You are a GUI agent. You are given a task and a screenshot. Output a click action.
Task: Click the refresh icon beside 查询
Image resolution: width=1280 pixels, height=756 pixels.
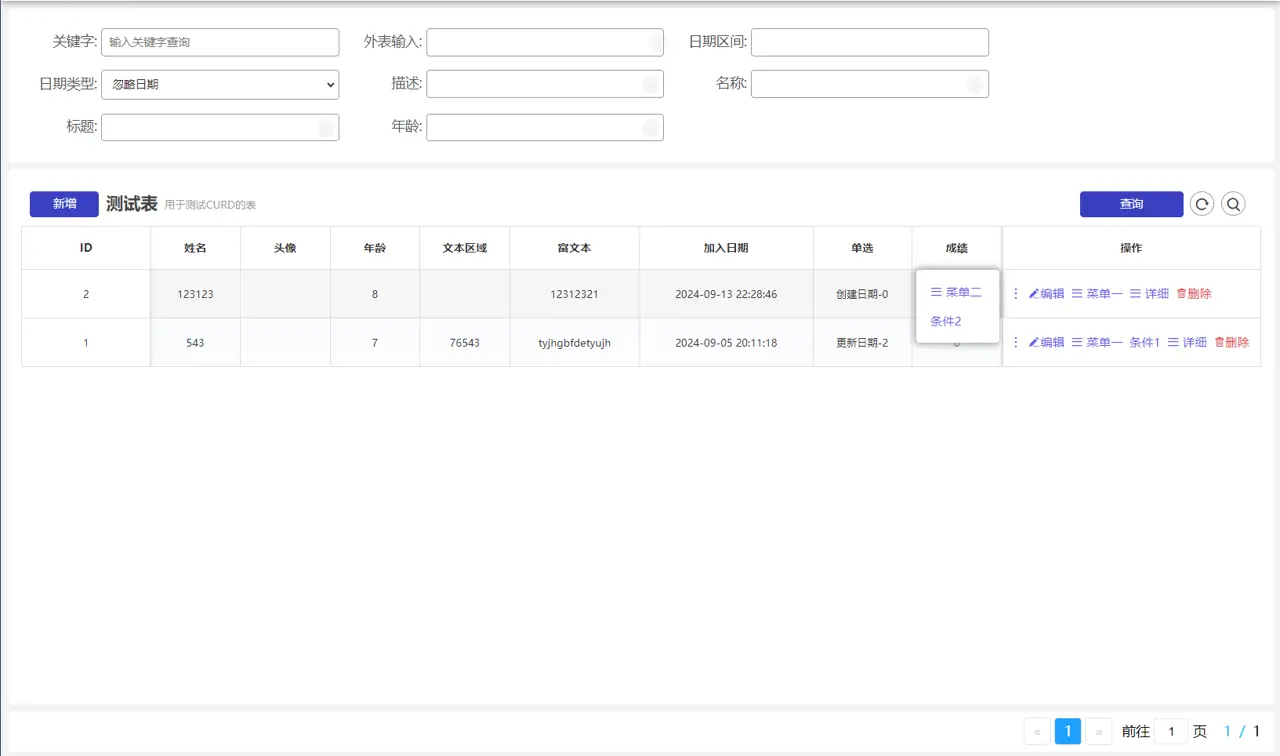[x=1202, y=204]
